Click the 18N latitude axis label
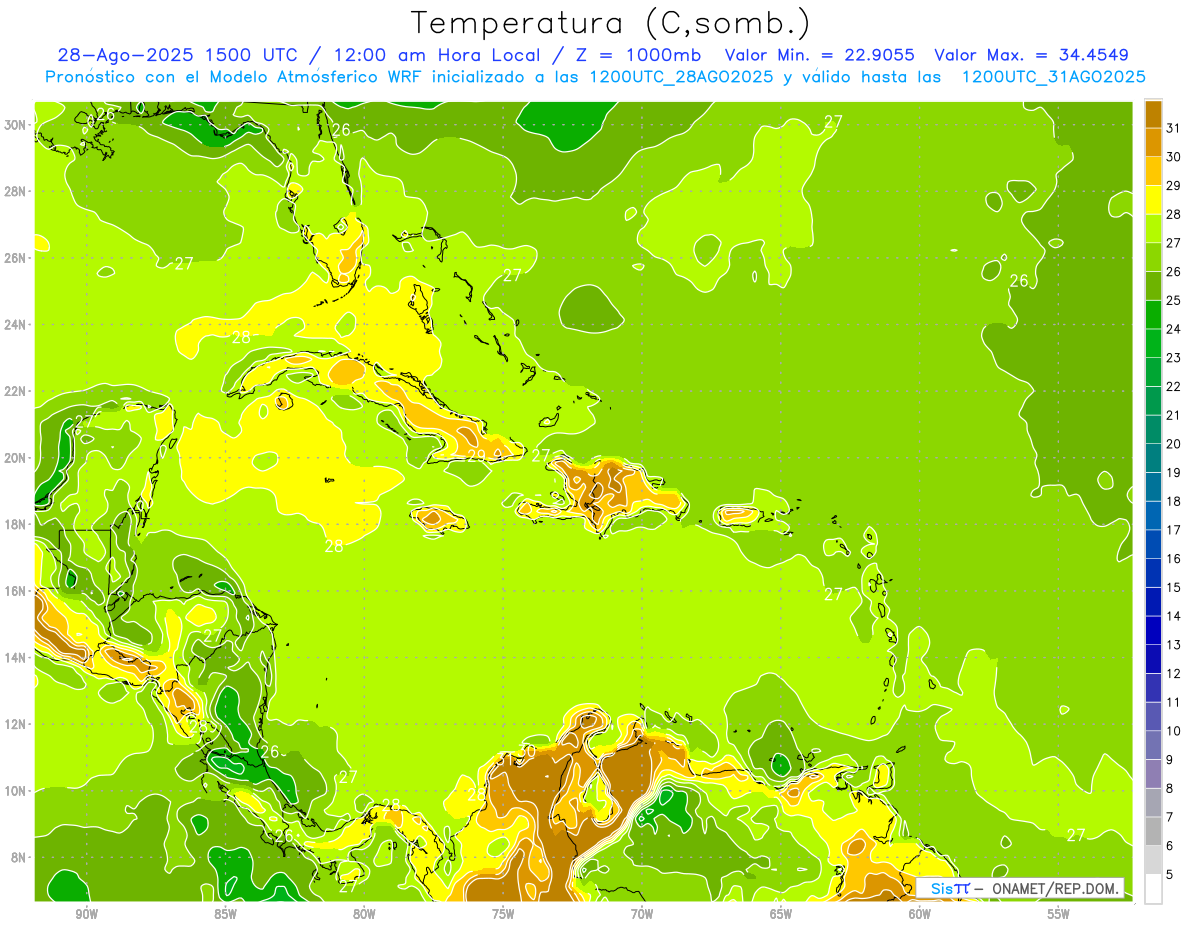Viewport: 1200px width, 927px height. (x=16, y=524)
